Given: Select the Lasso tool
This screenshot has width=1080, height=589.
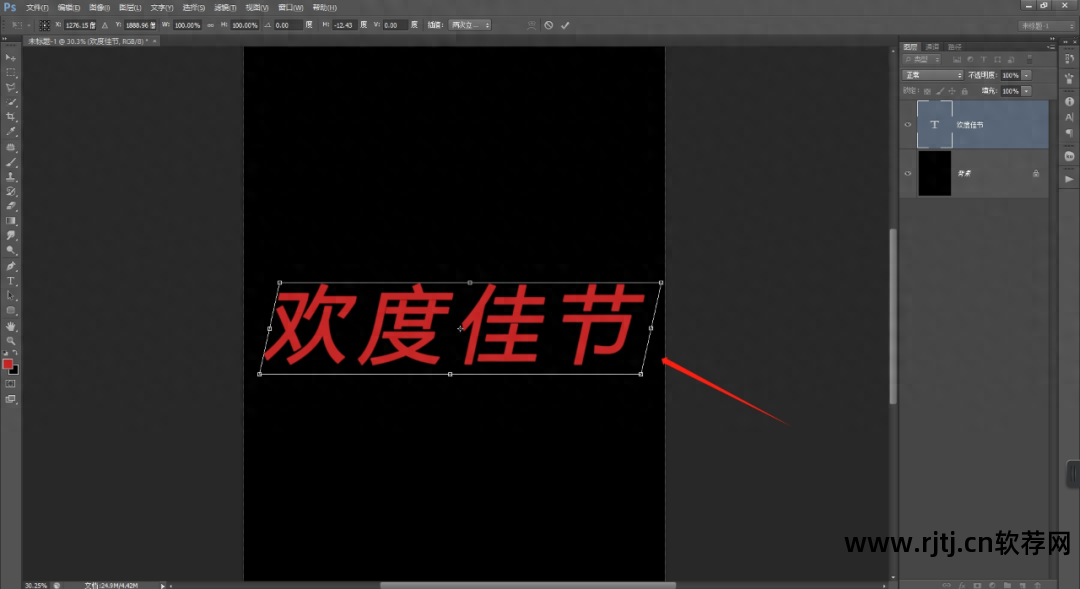Looking at the screenshot, I should point(11,88).
